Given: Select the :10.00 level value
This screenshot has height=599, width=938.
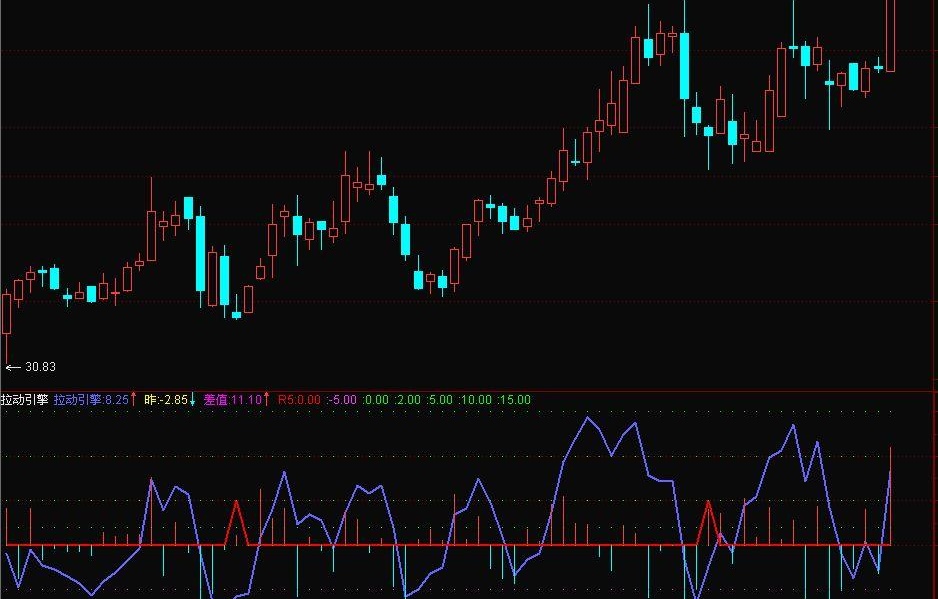Looking at the screenshot, I should point(476,400).
